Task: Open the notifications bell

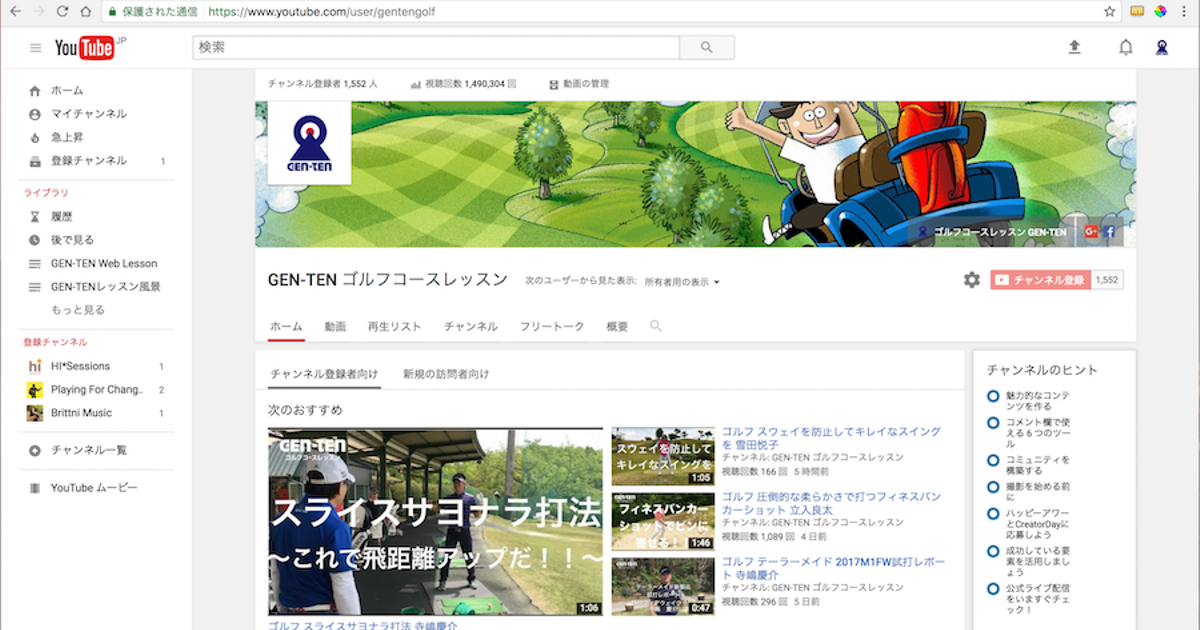Action: (1126, 47)
